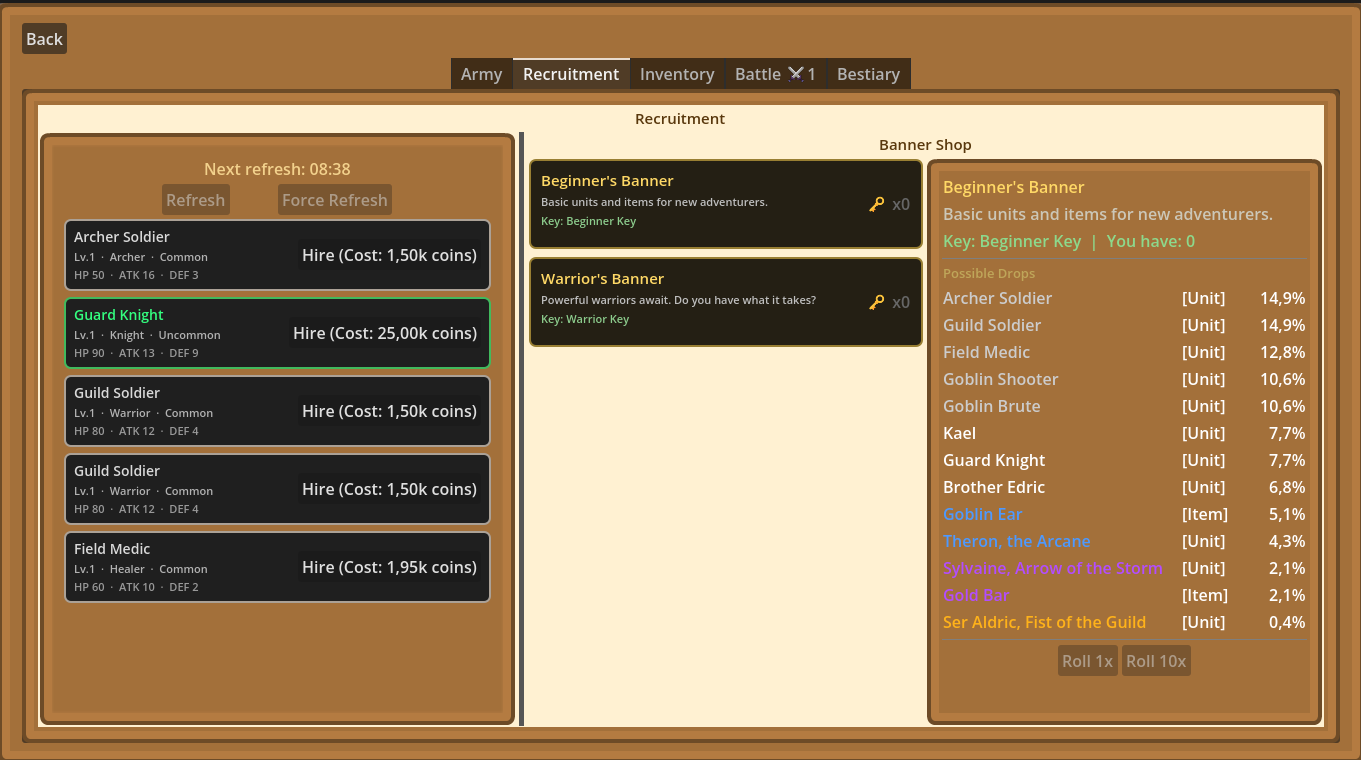
Task: Click the key icon on Beginner's Banner
Action: pos(876,204)
